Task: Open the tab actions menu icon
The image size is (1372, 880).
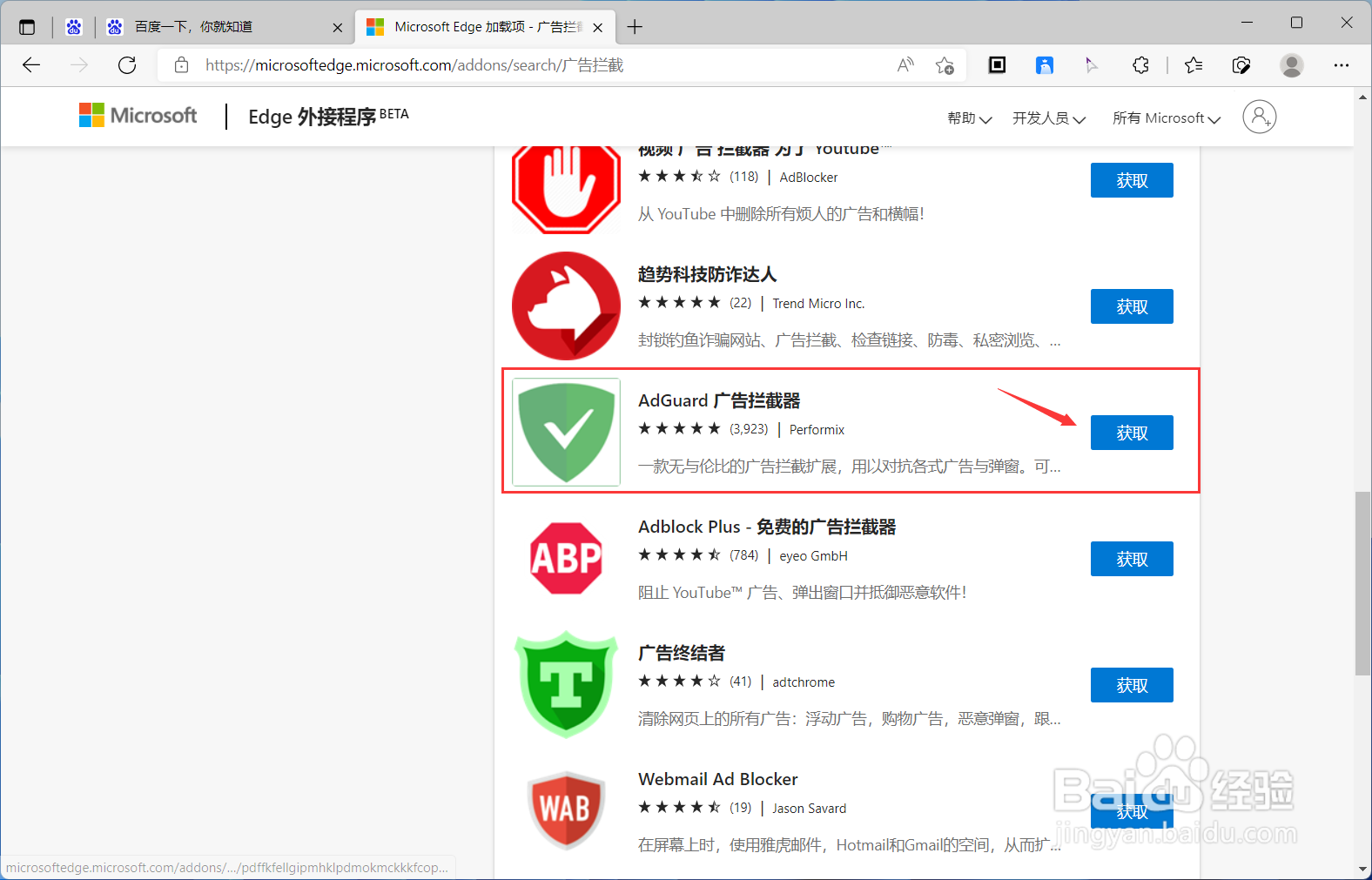Action: (27, 27)
